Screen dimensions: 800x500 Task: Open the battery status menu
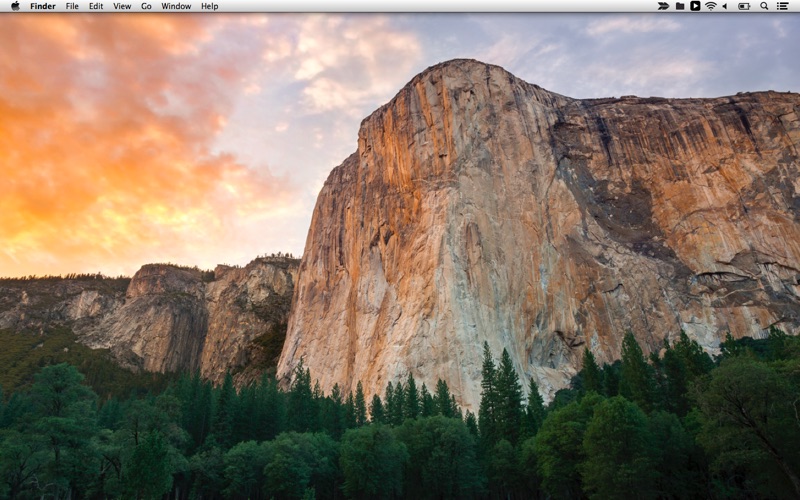744,6
